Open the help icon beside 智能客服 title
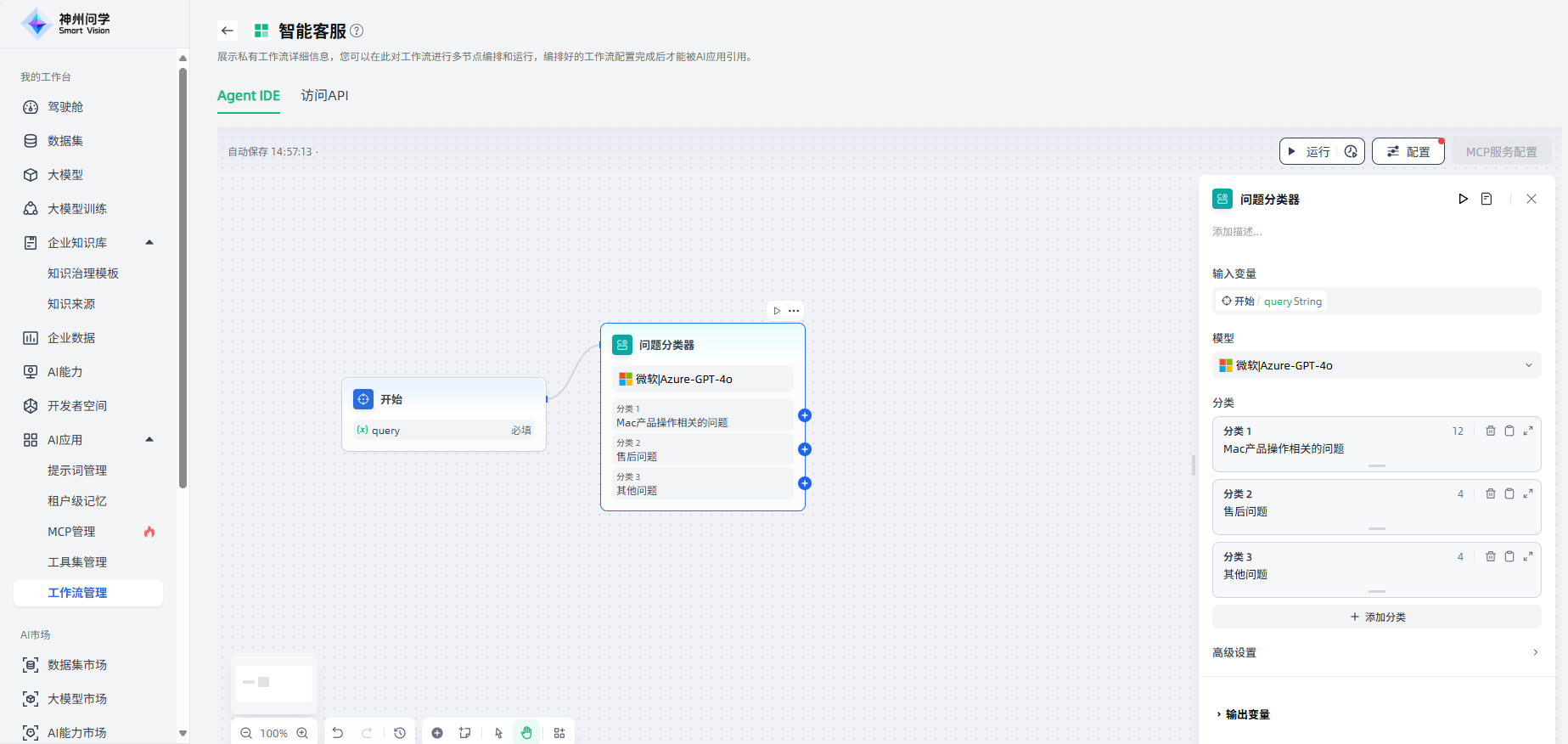This screenshot has height=744, width=1568. pos(357,31)
